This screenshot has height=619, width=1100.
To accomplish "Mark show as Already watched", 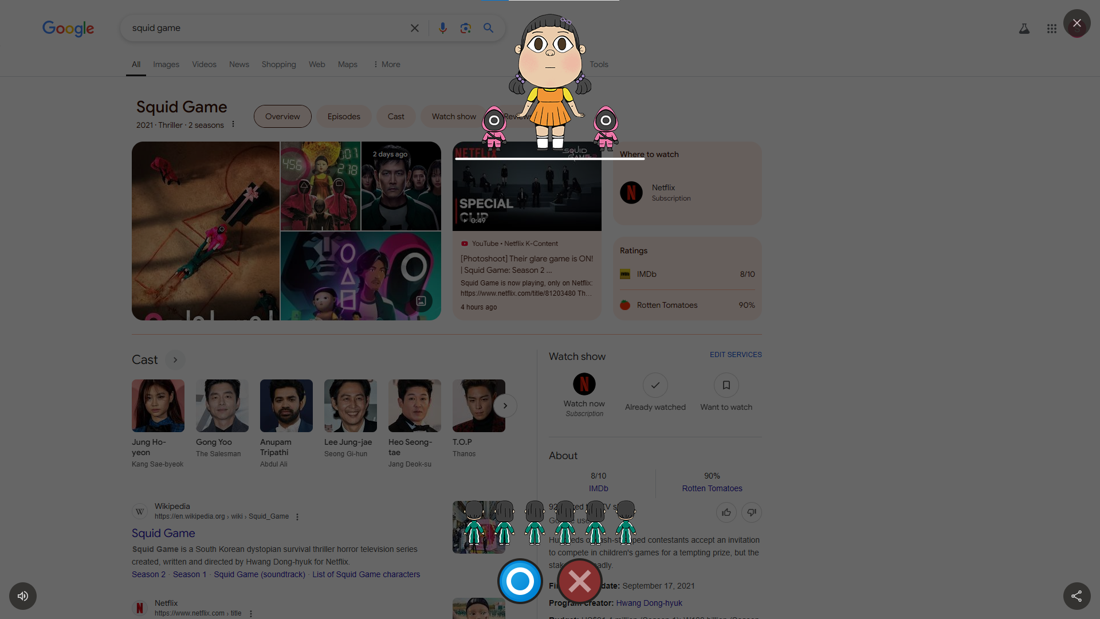I will pos(655,385).
